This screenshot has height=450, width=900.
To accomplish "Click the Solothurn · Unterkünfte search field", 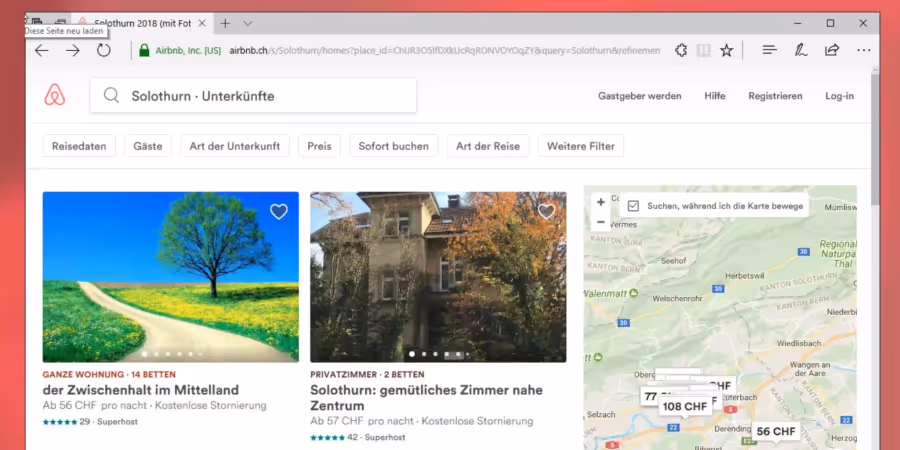I will pyautogui.click(x=253, y=95).
